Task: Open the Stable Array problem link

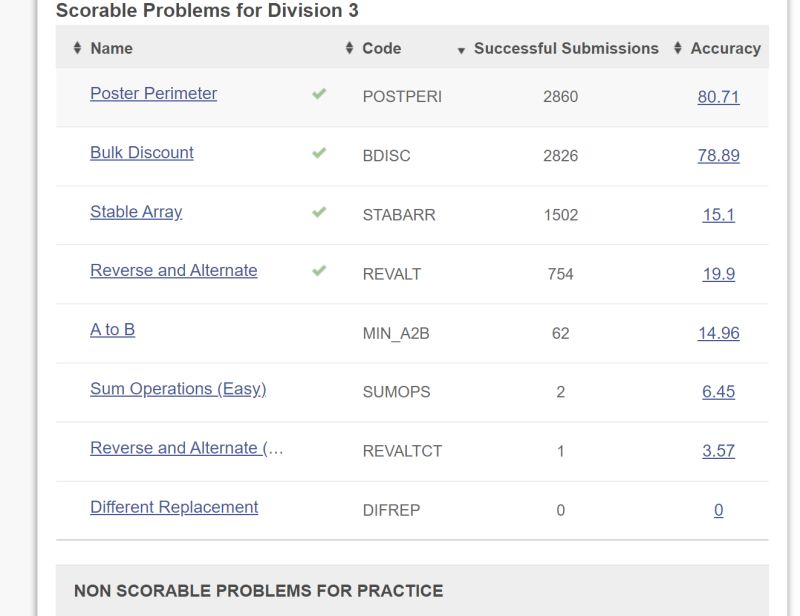Action: coord(136,212)
